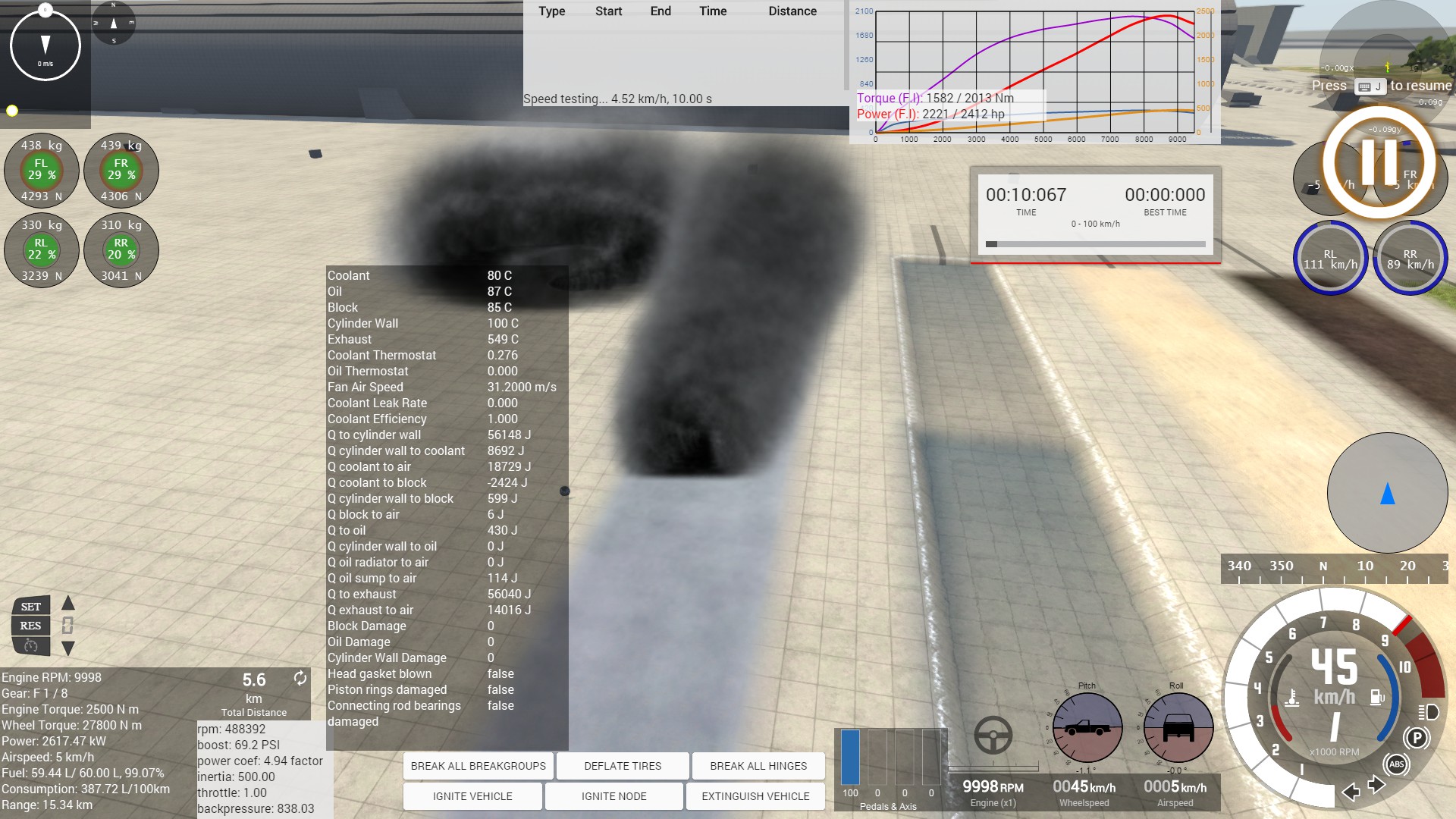The height and width of the screenshot is (819, 1456).
Task: Click the Type column header
Action: tap(551, 11)
